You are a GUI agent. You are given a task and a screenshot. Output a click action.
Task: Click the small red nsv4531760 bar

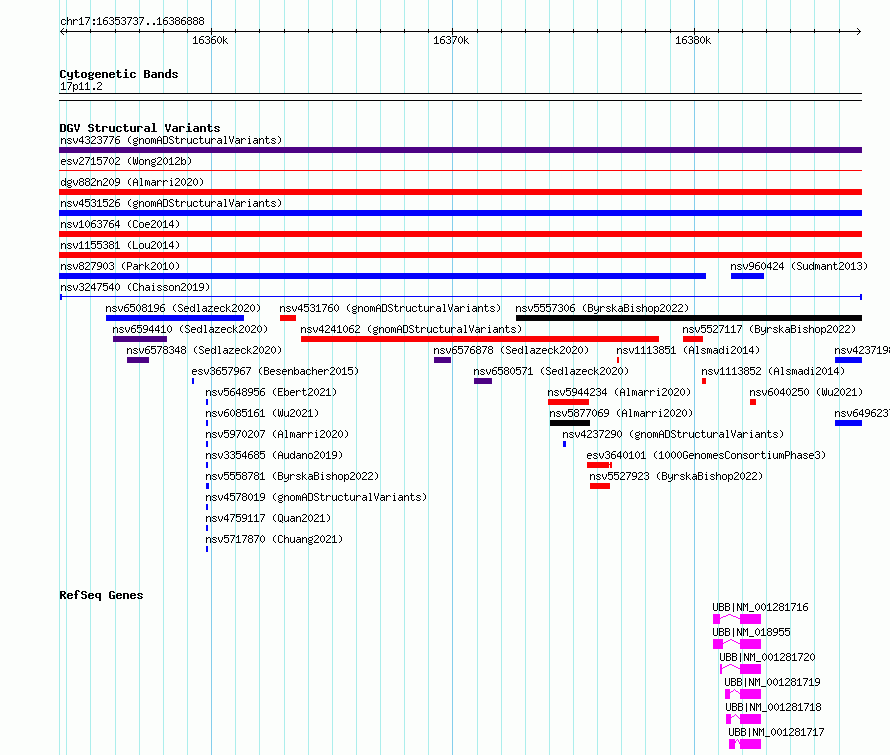pyautogui.click(x=288, y=318)
